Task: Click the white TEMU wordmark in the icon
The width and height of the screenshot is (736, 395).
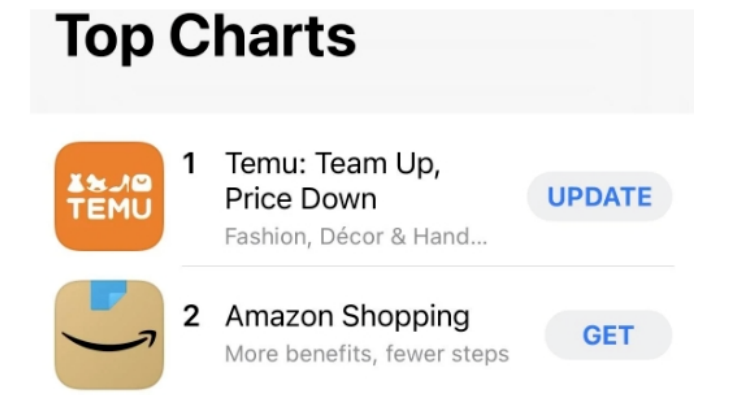Action: click(109, 209)
